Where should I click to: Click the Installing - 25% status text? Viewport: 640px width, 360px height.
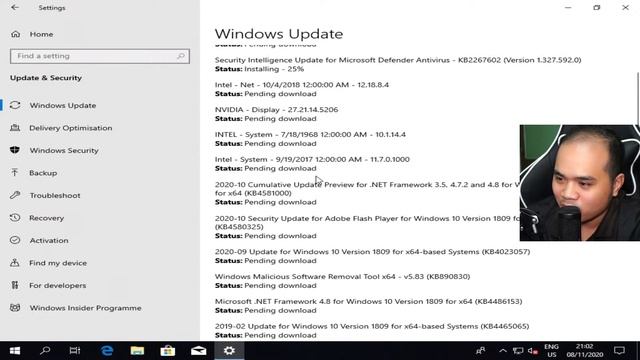274,69
